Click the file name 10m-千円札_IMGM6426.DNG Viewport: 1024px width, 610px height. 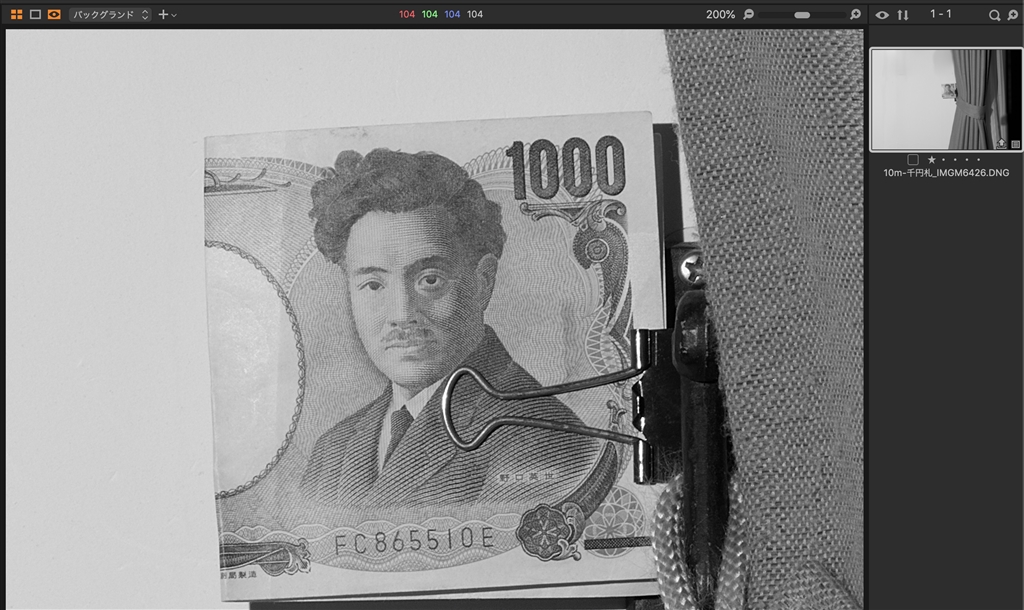coord(946,173)
